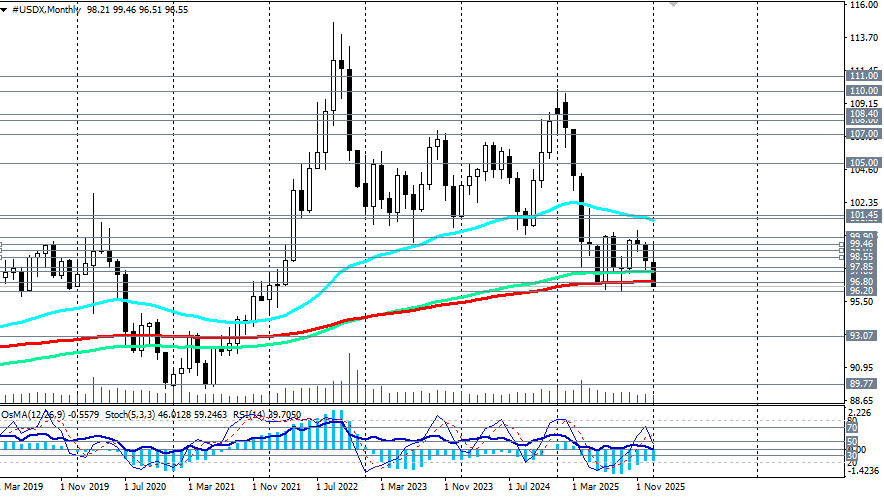Select the 107.00 horizontal level label
The width and height of the screenshot is (884, 498).
point(862,133)
